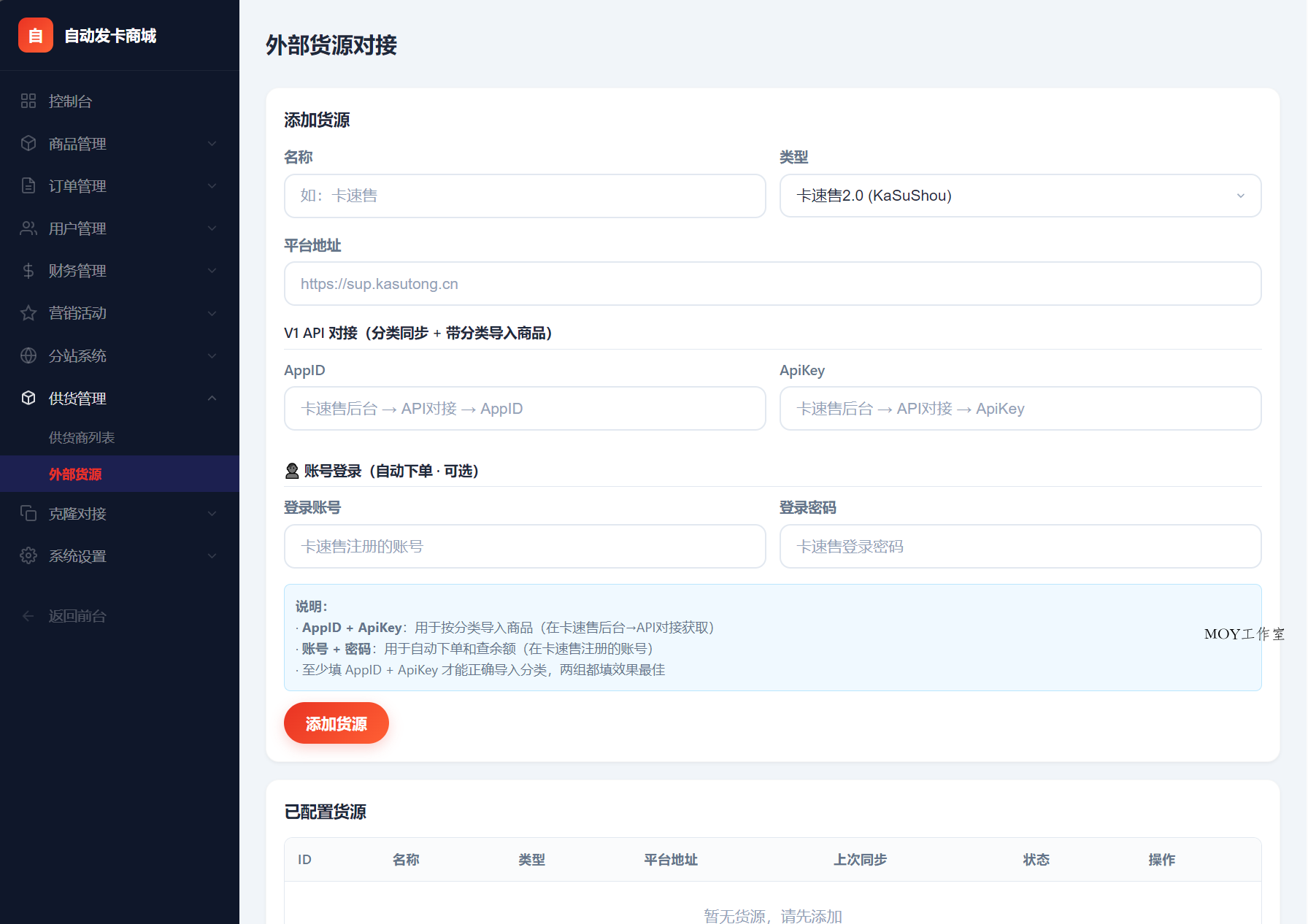Screen dimensions: 1308x924
Task: Click the red 自 logo icon
Action: coord(35,35)
